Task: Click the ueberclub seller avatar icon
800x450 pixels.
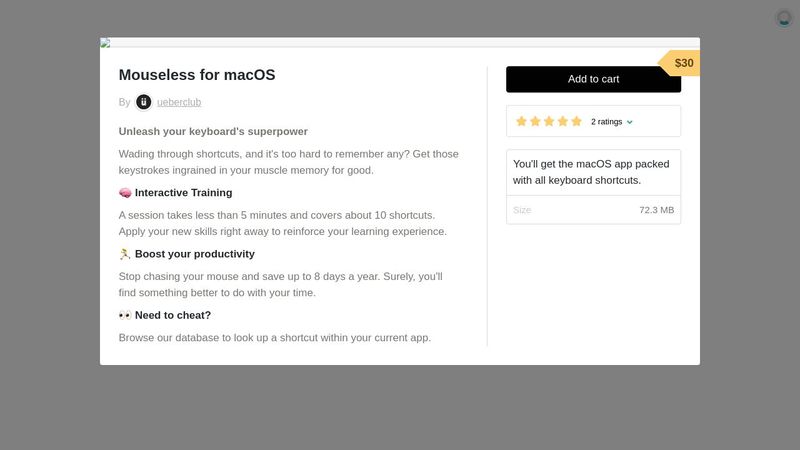Action: [144, 102]
